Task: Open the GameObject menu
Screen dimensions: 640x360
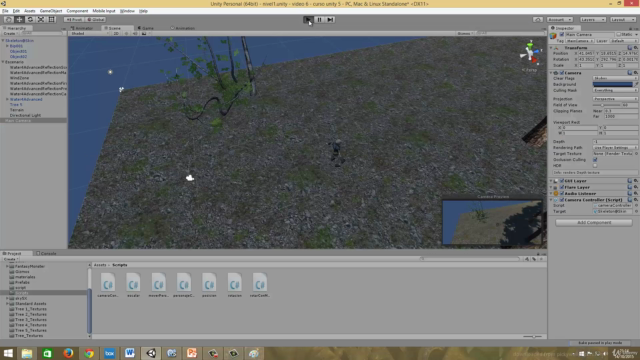Action: click(x=51, y=11)
